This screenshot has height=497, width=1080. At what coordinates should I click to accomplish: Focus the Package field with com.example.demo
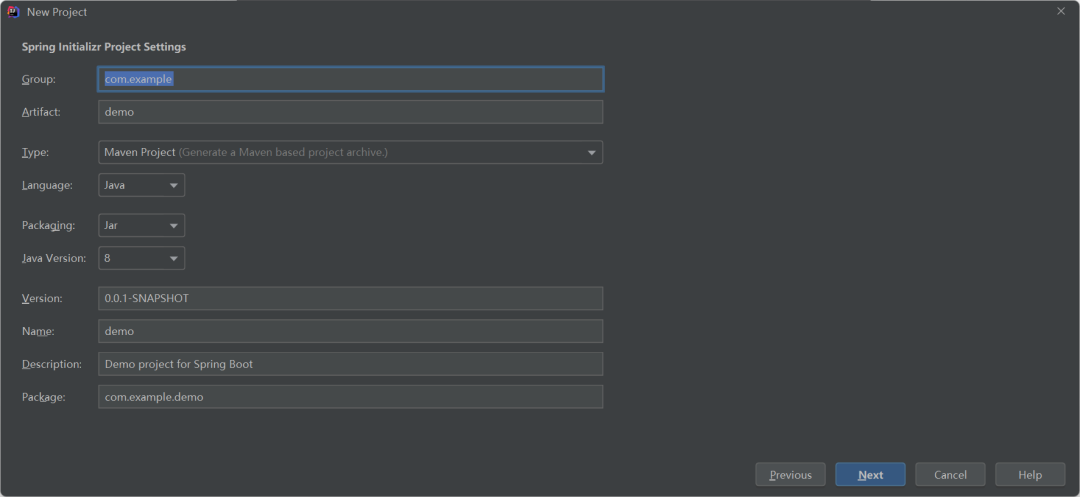[x=350, y=397]
